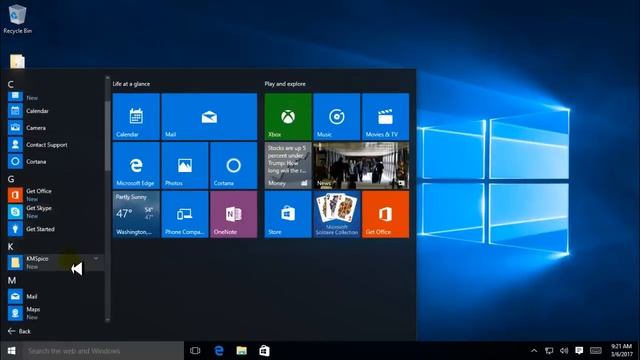Open the Mail tile
Image resolution: width=640 pixels, height=360 pixels.
[x=209, y=117]
